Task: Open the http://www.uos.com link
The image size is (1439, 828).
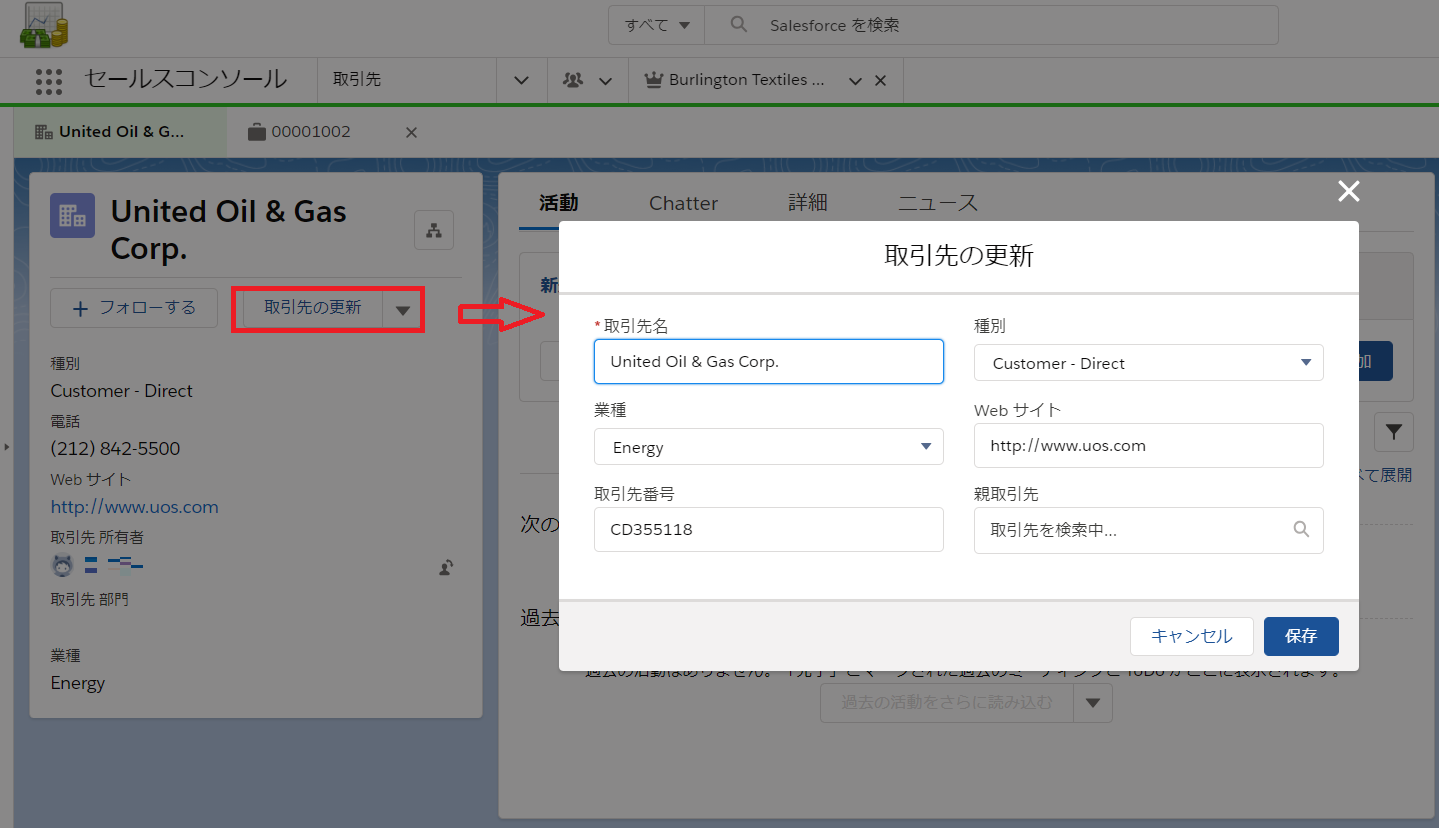Action: click(134, 507)
